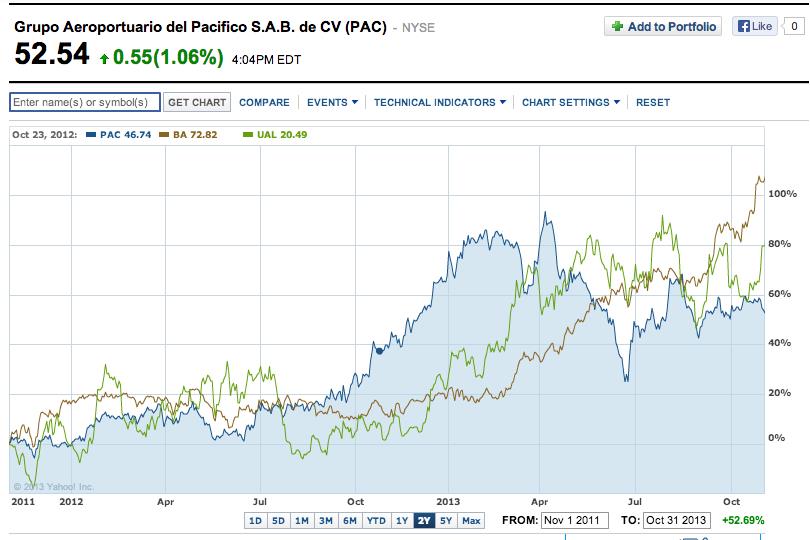Click the 2013 x-axis label

448,502
